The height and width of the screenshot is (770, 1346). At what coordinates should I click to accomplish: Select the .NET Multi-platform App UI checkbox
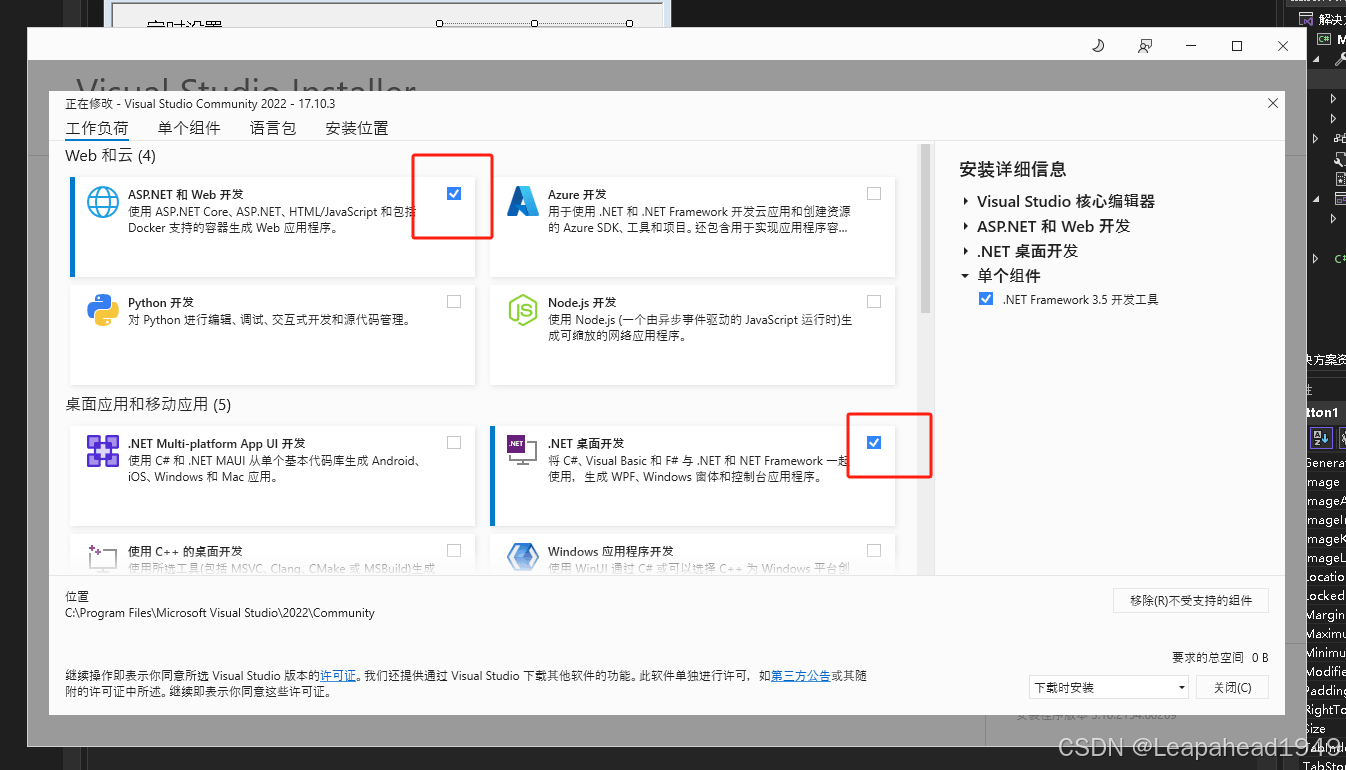pos(454,442)
